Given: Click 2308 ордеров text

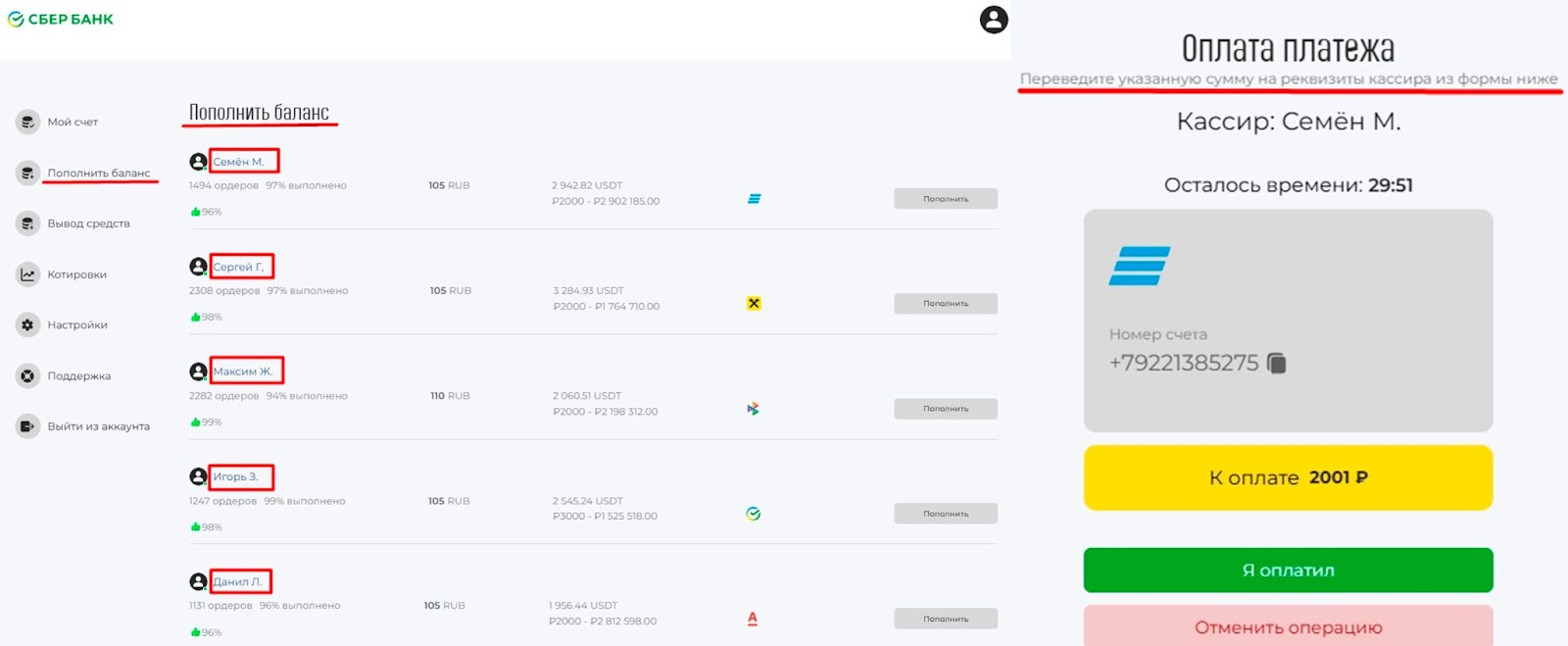Looking at the screenshot, I should point(224,290).
